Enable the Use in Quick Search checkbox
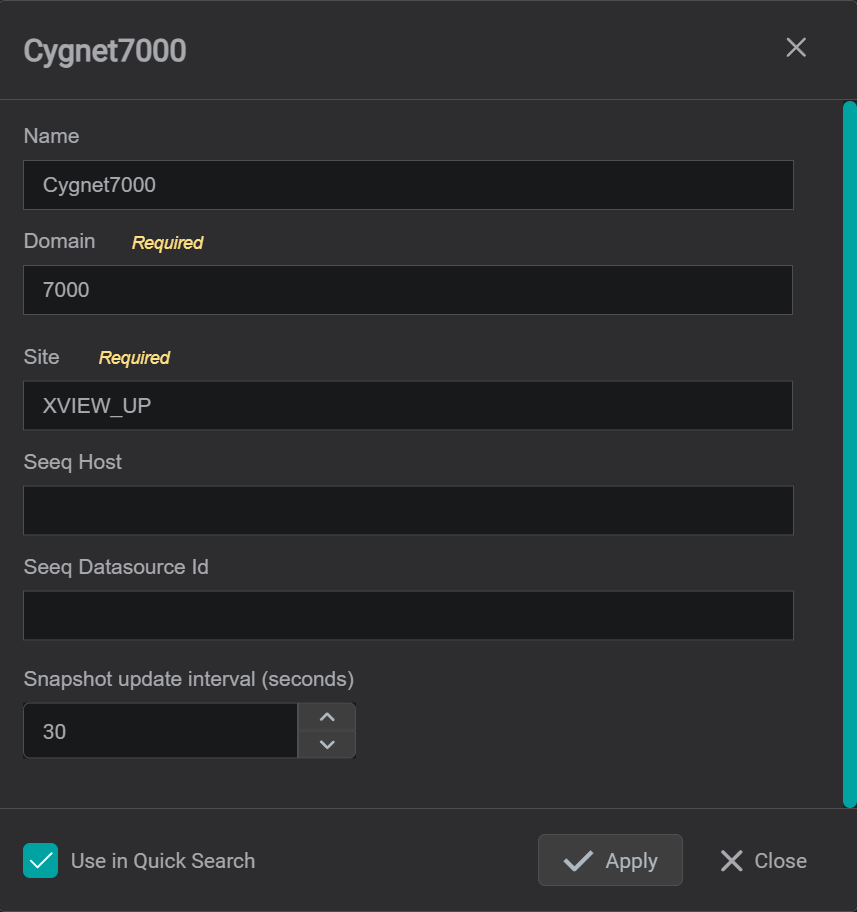The height and width of the screenshot is (912, 857). point(40,860)
